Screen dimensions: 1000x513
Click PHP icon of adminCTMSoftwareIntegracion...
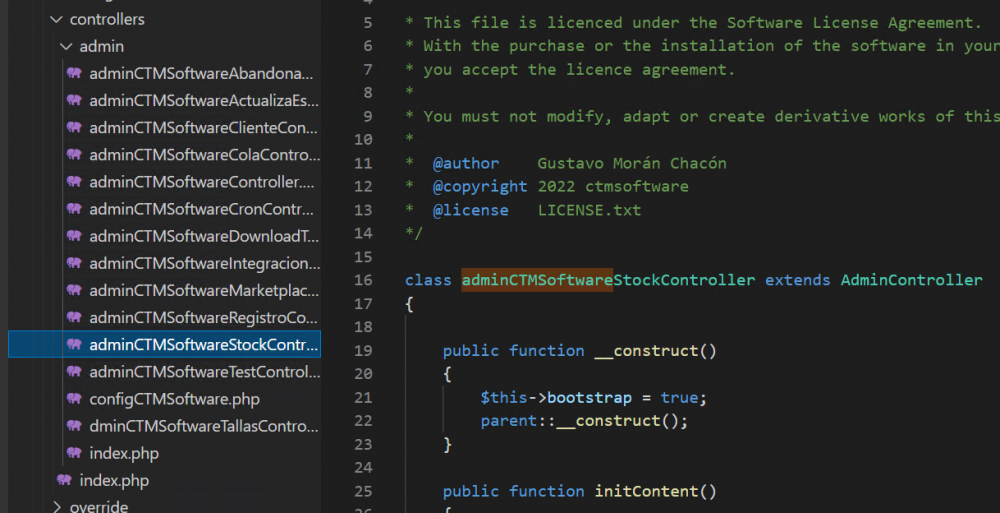[x=74, y=262]
